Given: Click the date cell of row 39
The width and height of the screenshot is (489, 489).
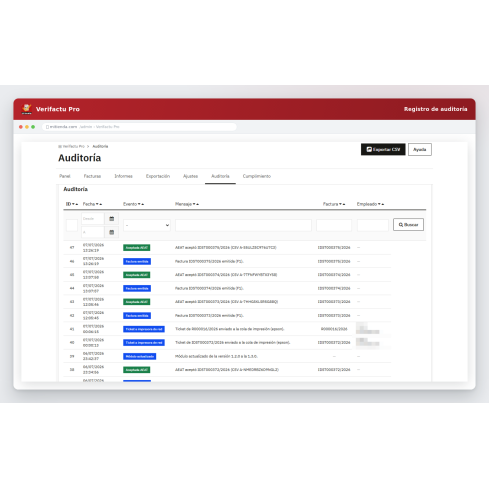Looking at the screenshot, I should 93,356.
